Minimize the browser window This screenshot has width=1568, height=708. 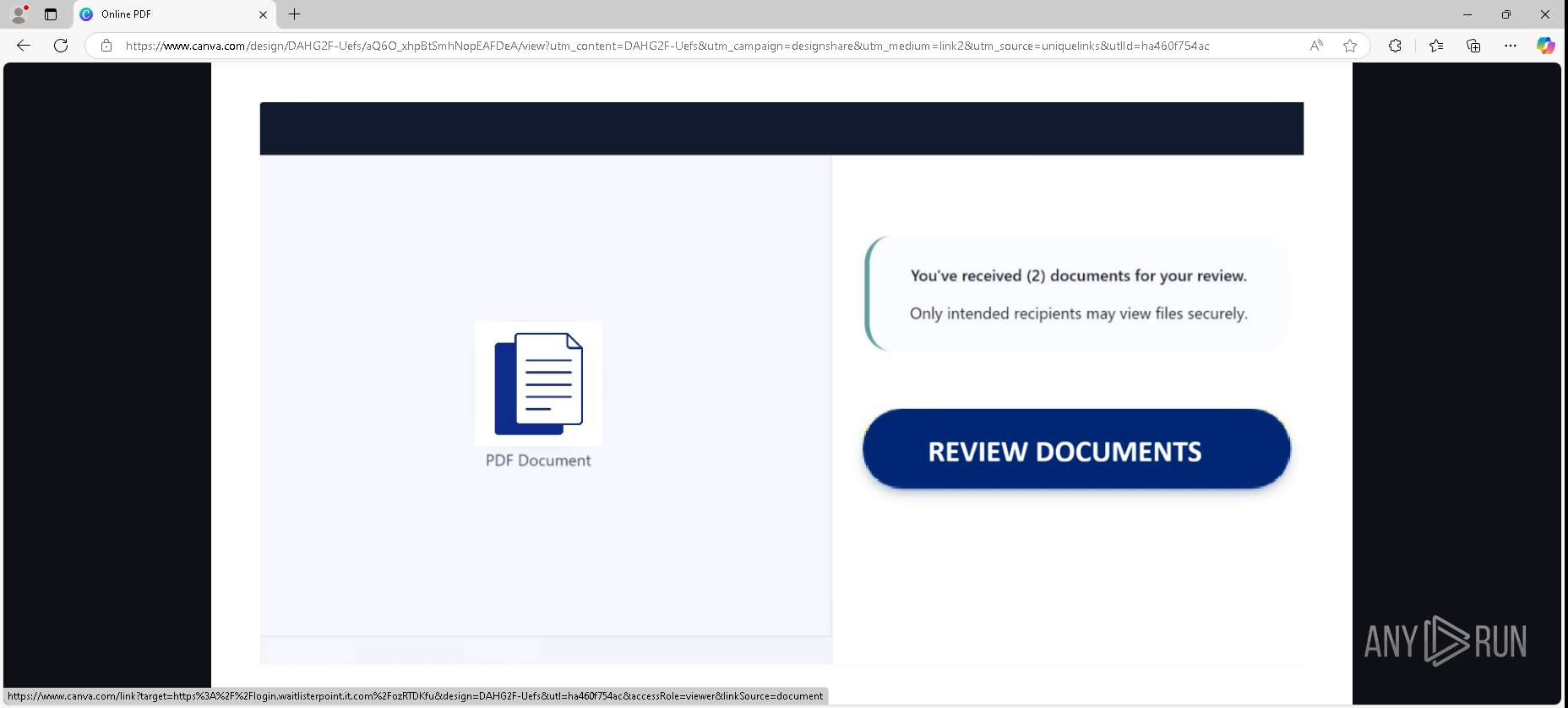[x=1467, y=14]
